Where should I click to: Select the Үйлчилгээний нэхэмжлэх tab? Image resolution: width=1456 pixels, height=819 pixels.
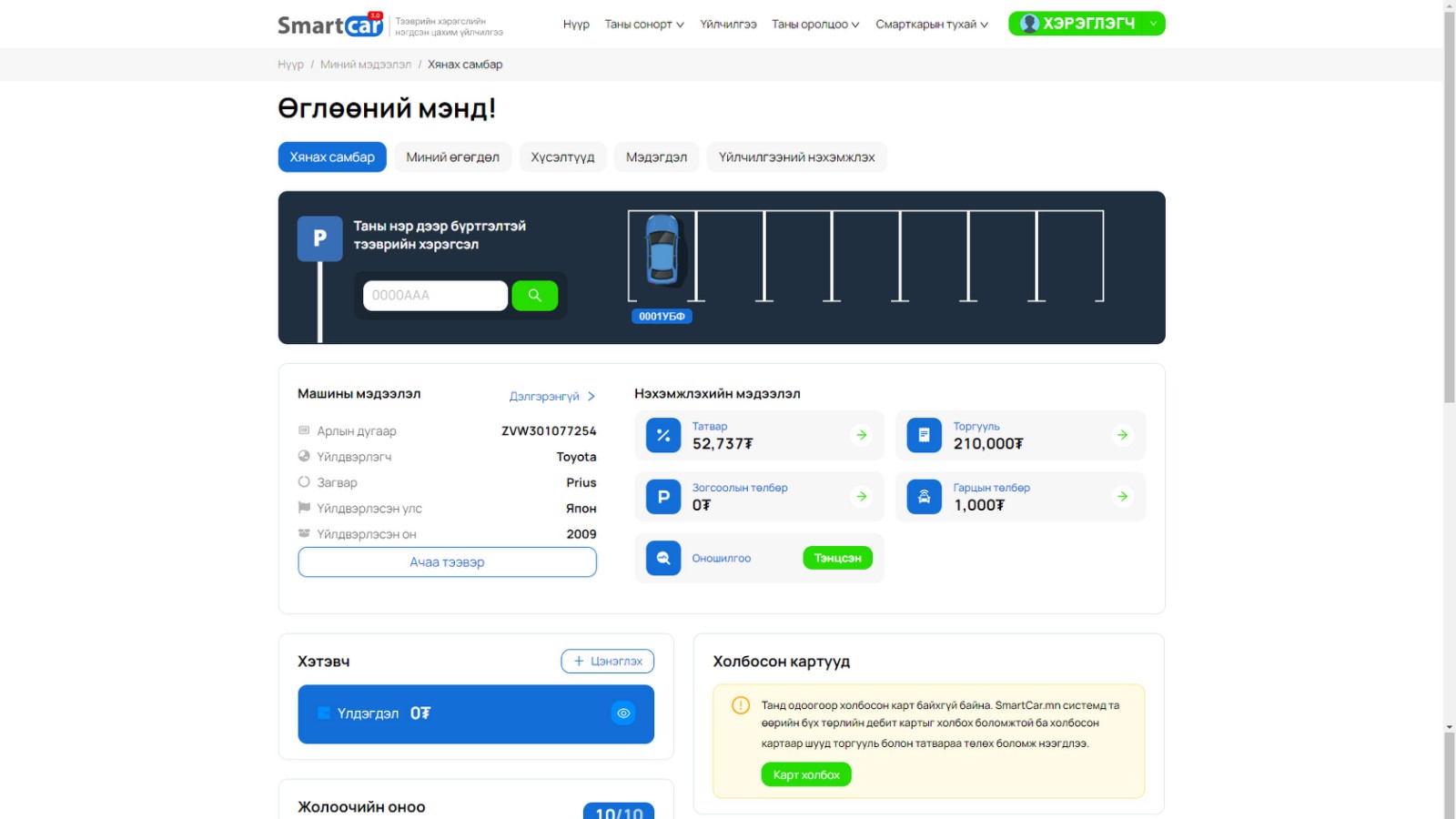(x=796, y=157)
